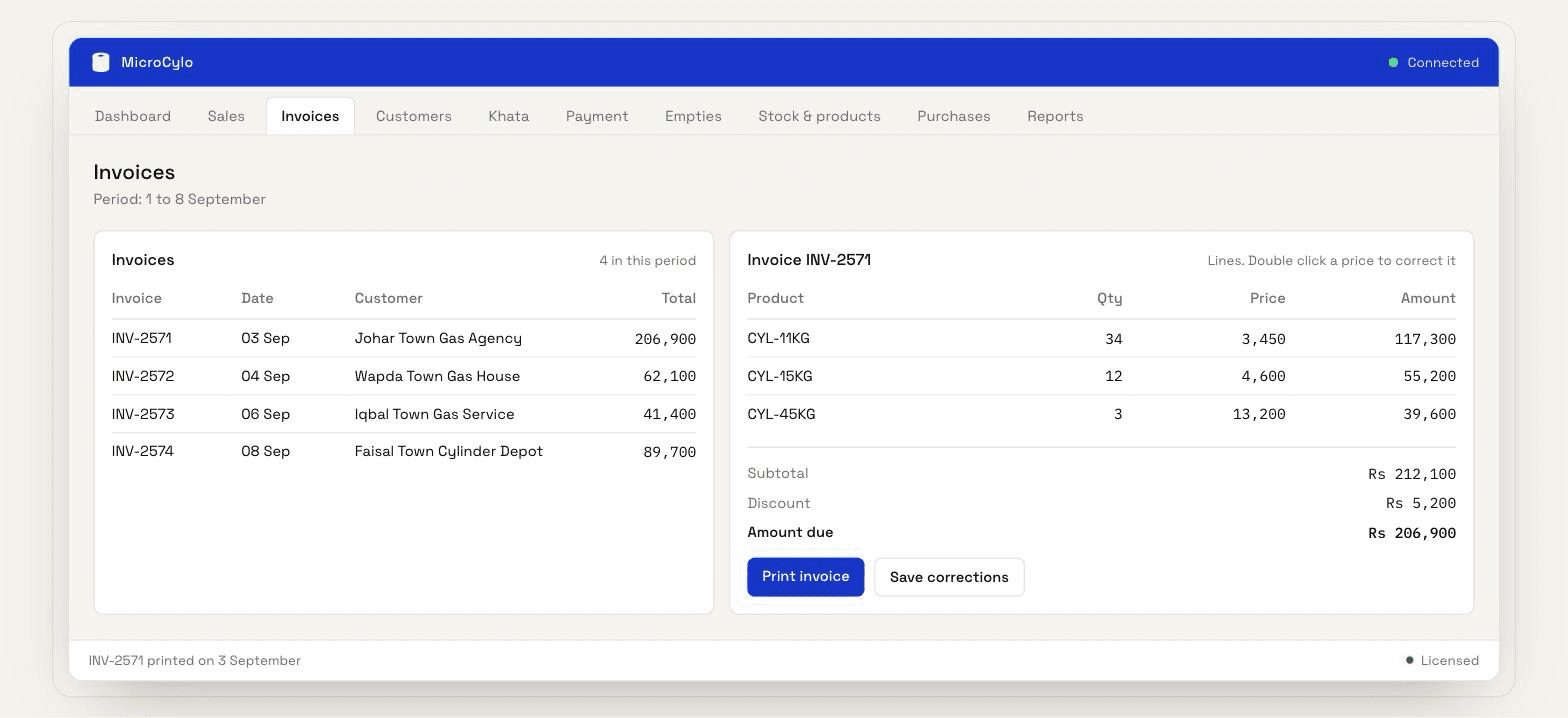Click the 3,450 price cell
This screenshot has height=718, width=1568.
click(x=1263, y=339)
